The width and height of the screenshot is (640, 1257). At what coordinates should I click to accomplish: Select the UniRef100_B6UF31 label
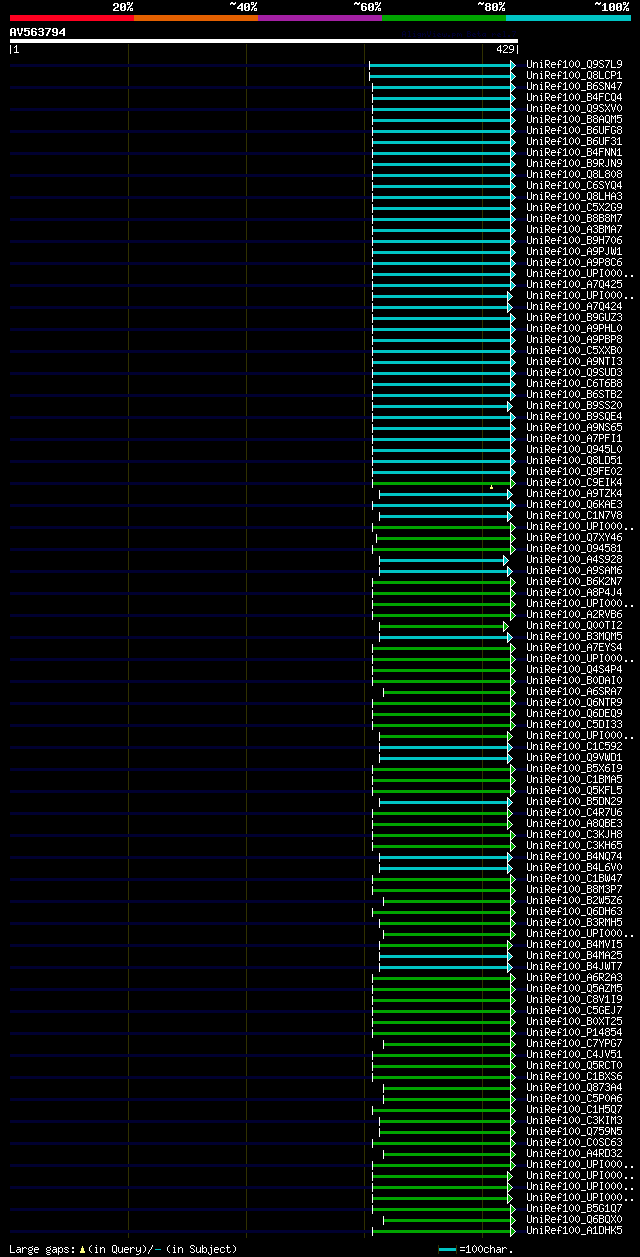point(574,141)
